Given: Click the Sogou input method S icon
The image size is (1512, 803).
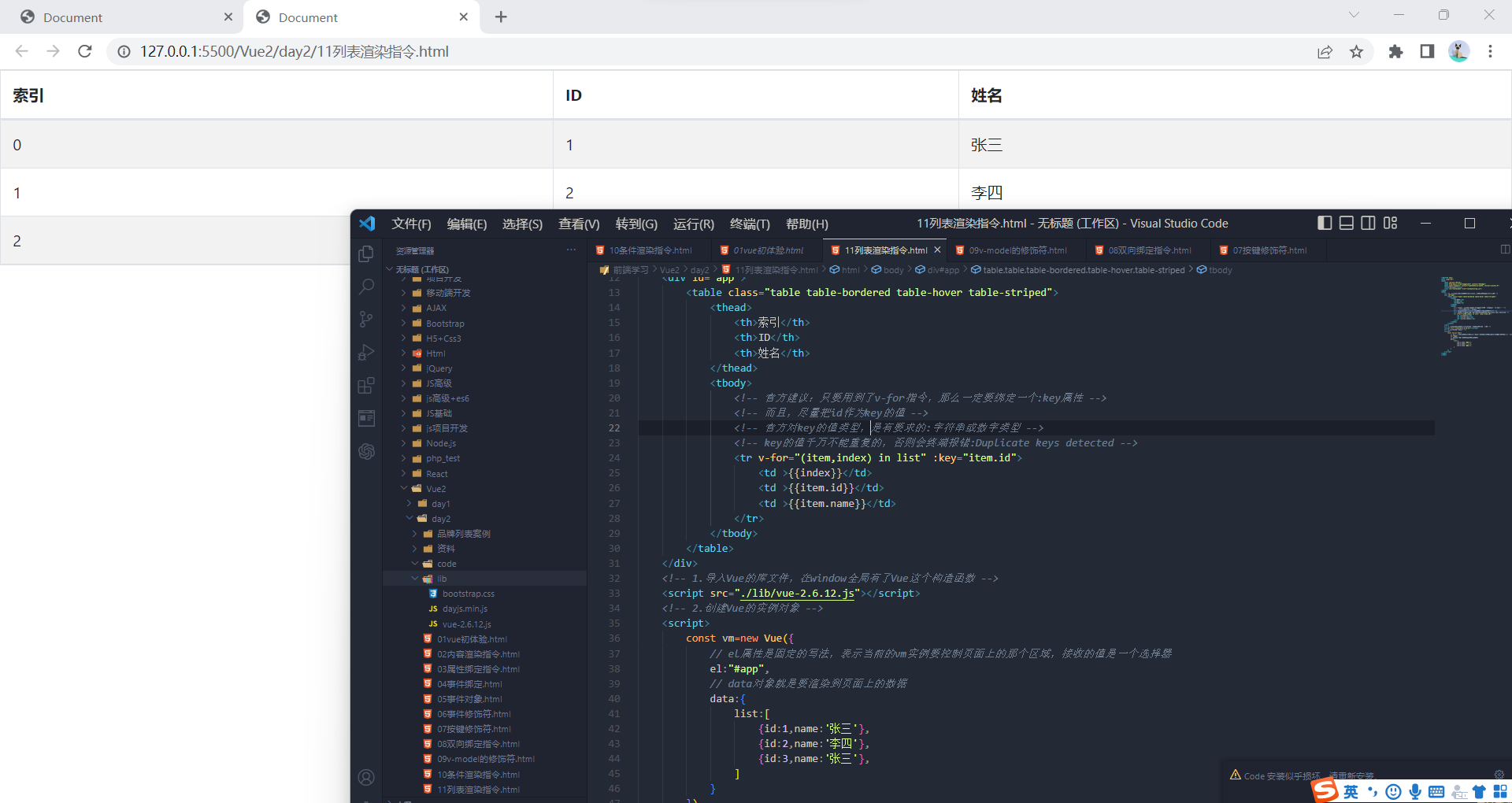Looking at the screenshot, I should point(1325,790).
